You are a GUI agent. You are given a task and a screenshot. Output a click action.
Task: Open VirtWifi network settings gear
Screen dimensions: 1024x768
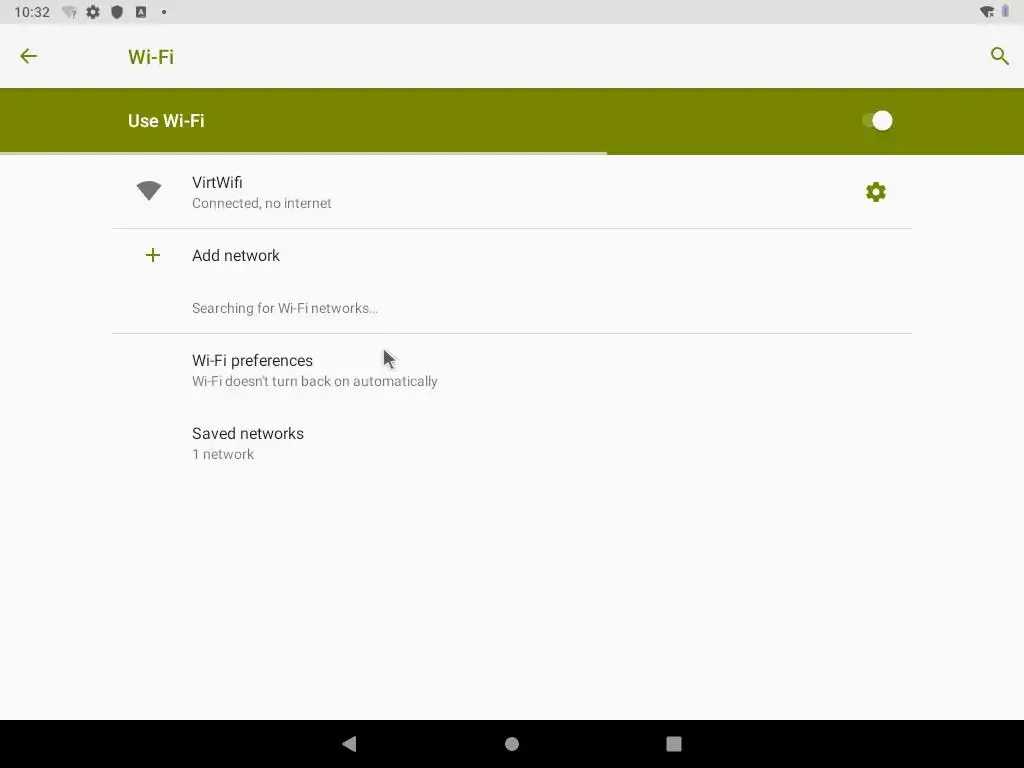(876, 192)
